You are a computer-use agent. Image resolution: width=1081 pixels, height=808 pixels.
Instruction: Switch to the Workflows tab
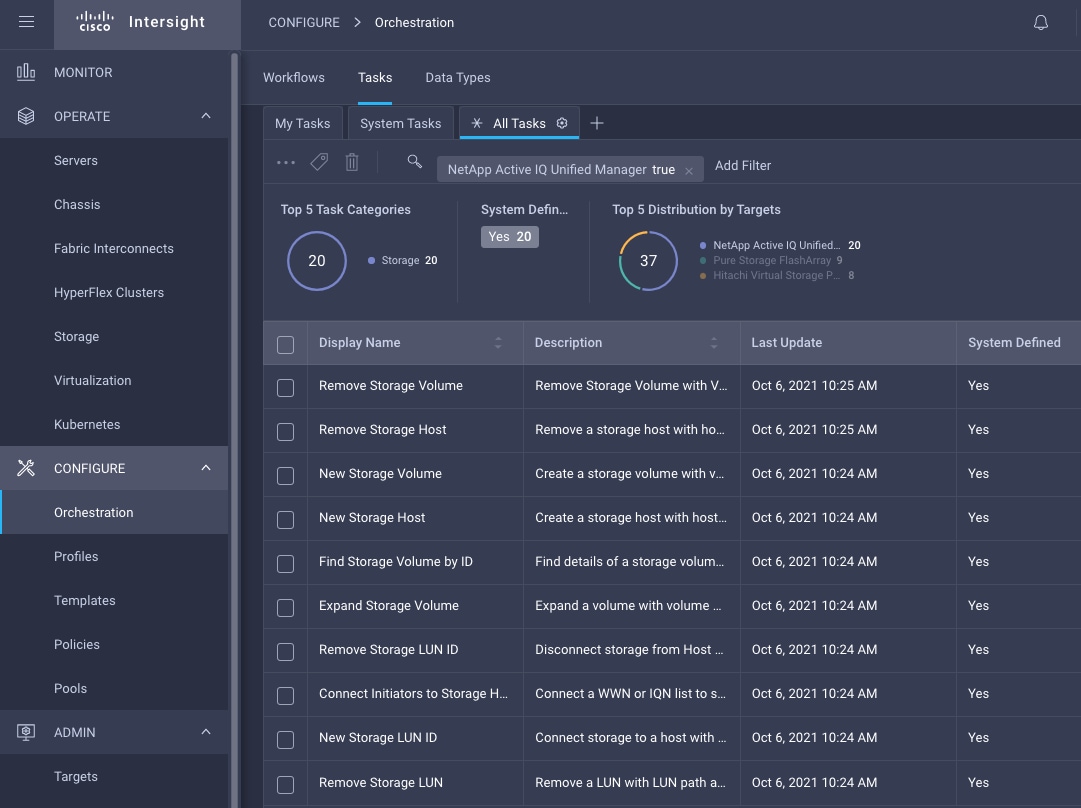click(294, 77)
